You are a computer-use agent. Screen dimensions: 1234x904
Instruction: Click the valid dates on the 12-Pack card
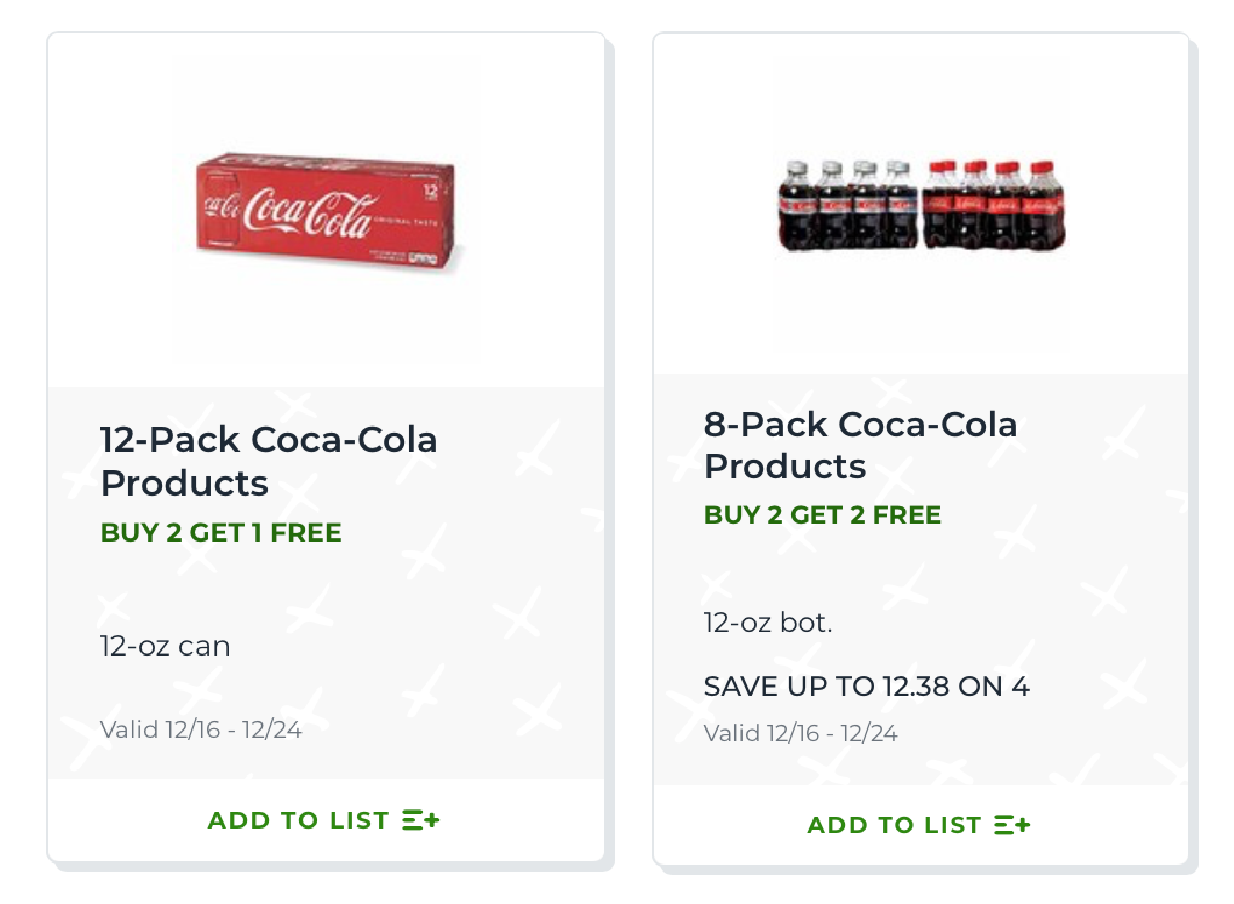click(201, 730)
